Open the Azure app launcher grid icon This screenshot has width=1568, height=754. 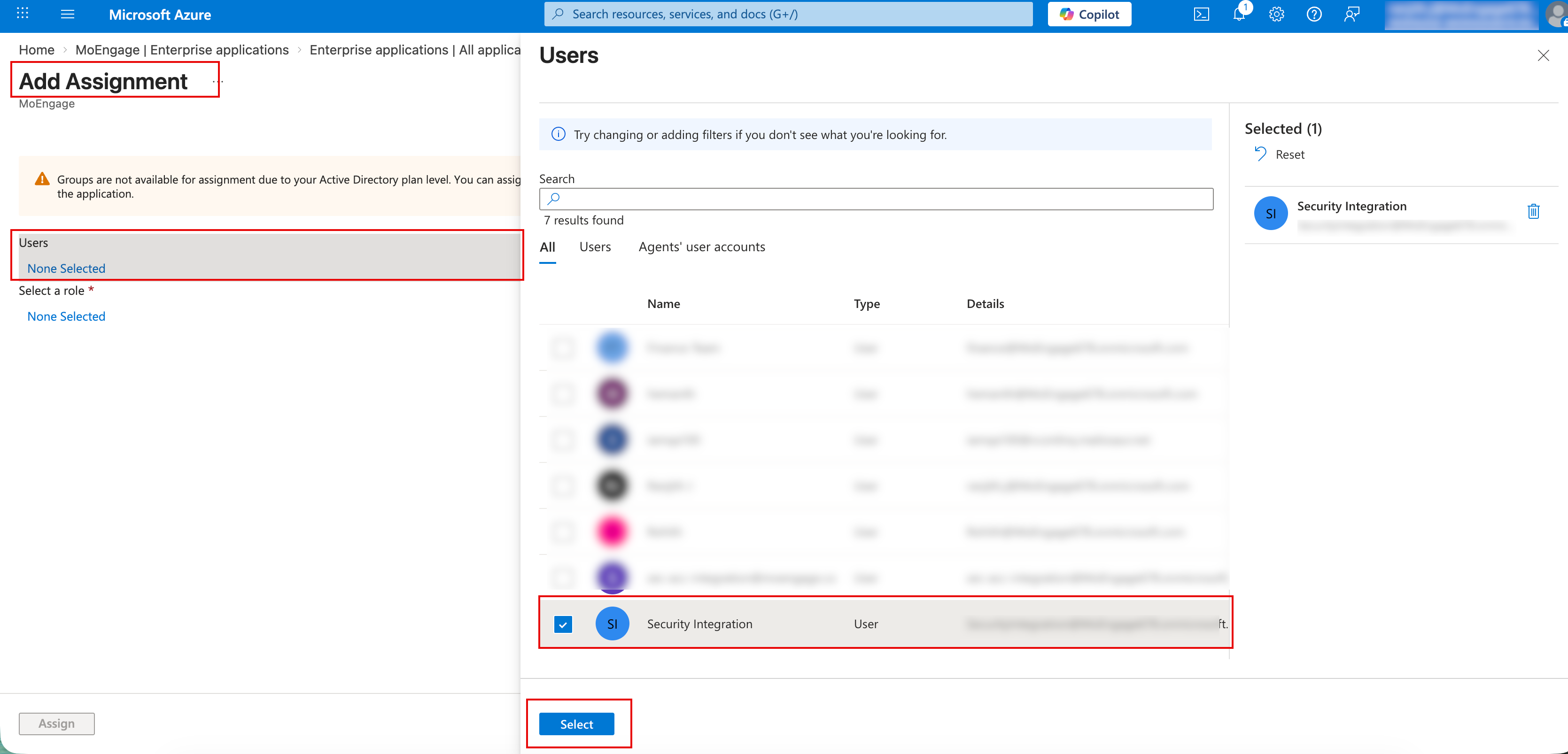[23, 14]
